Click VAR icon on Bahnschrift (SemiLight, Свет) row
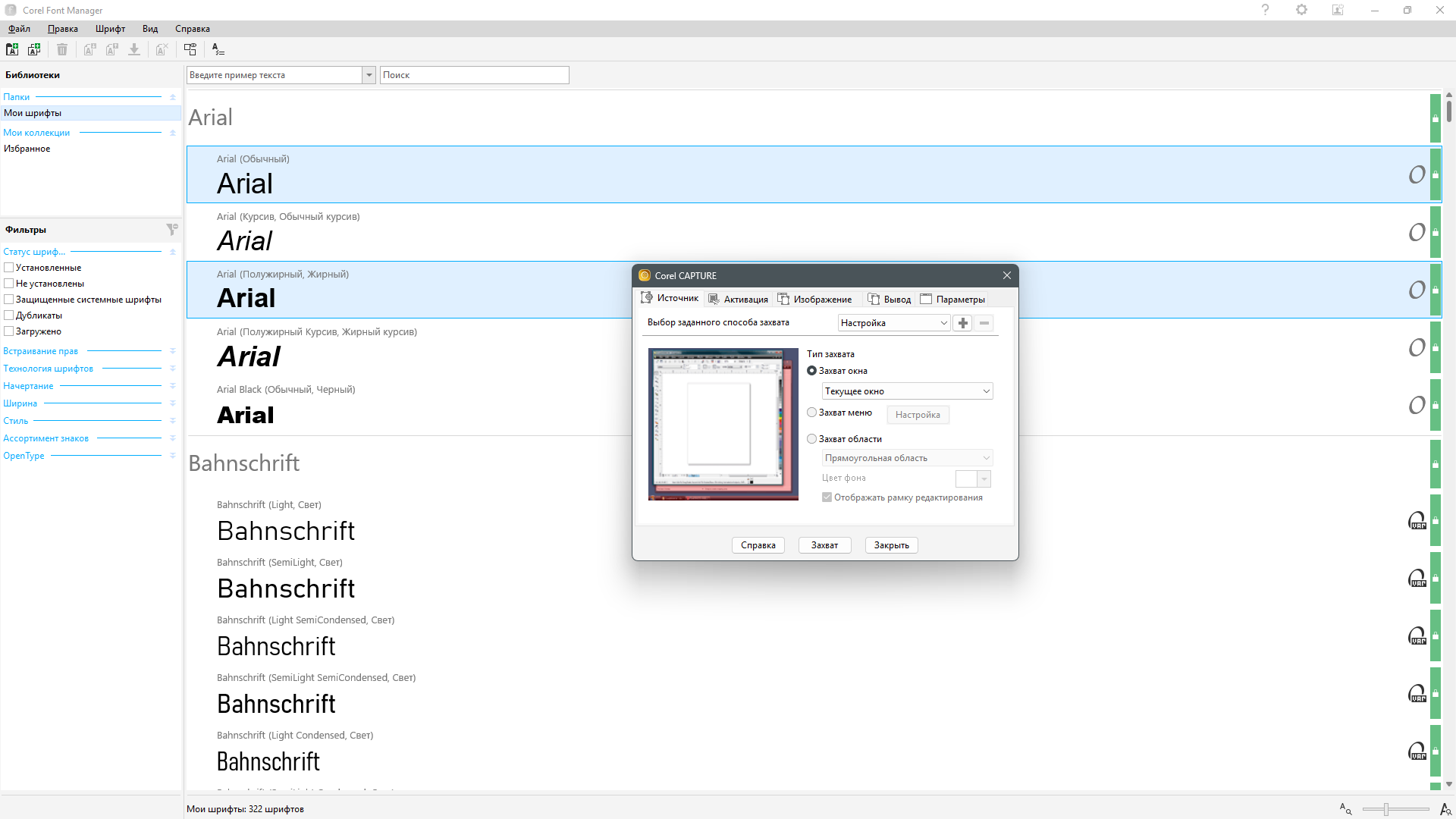Viewport: 1456px width, 819px height. tap(1417, 578)
